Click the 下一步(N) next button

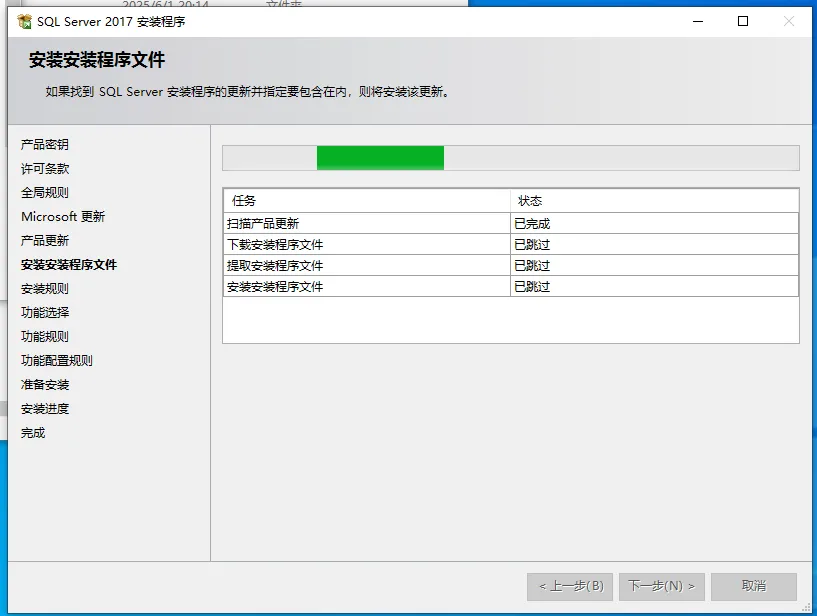[662, 586]
